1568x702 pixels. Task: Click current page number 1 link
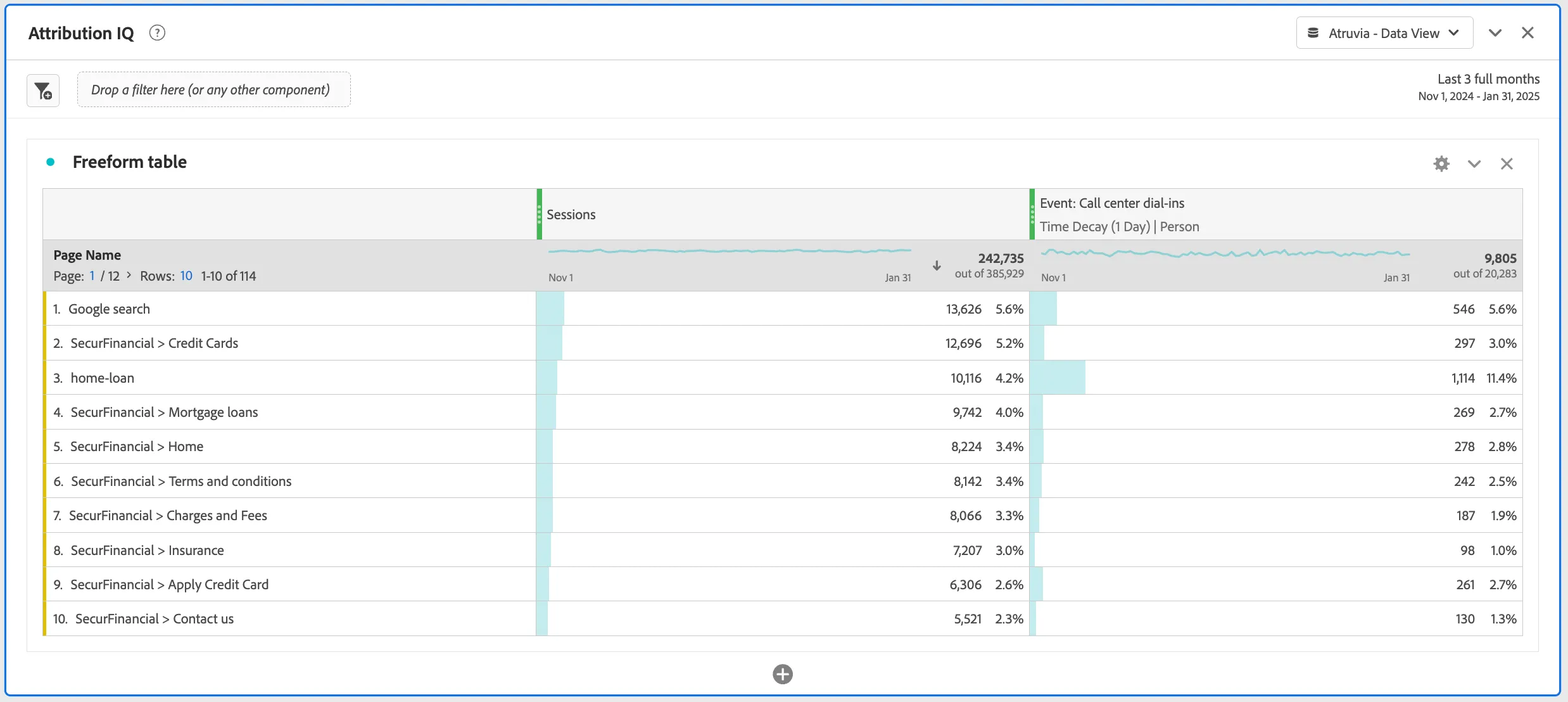(x=92, y=276)
